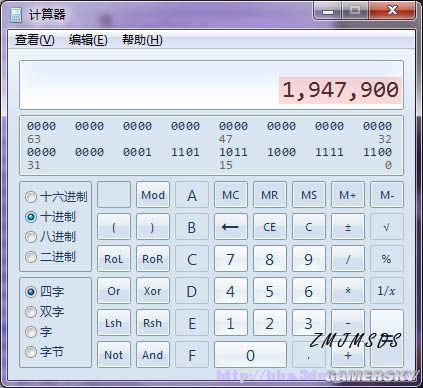Click the plus + operator button
Screen dimensions: 423x388
348,355
